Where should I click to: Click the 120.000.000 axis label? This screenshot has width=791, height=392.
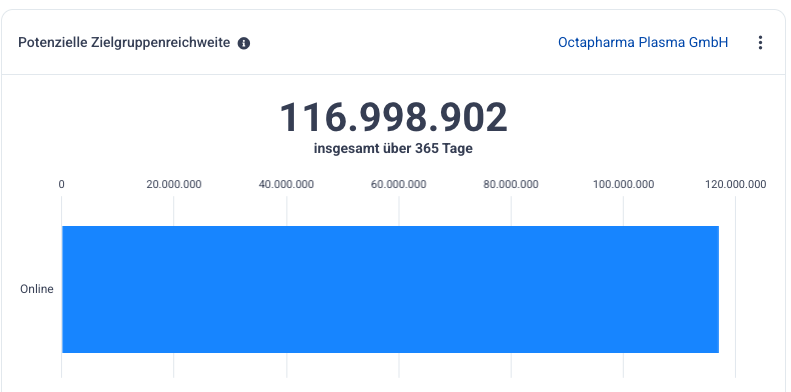point(736,185)
